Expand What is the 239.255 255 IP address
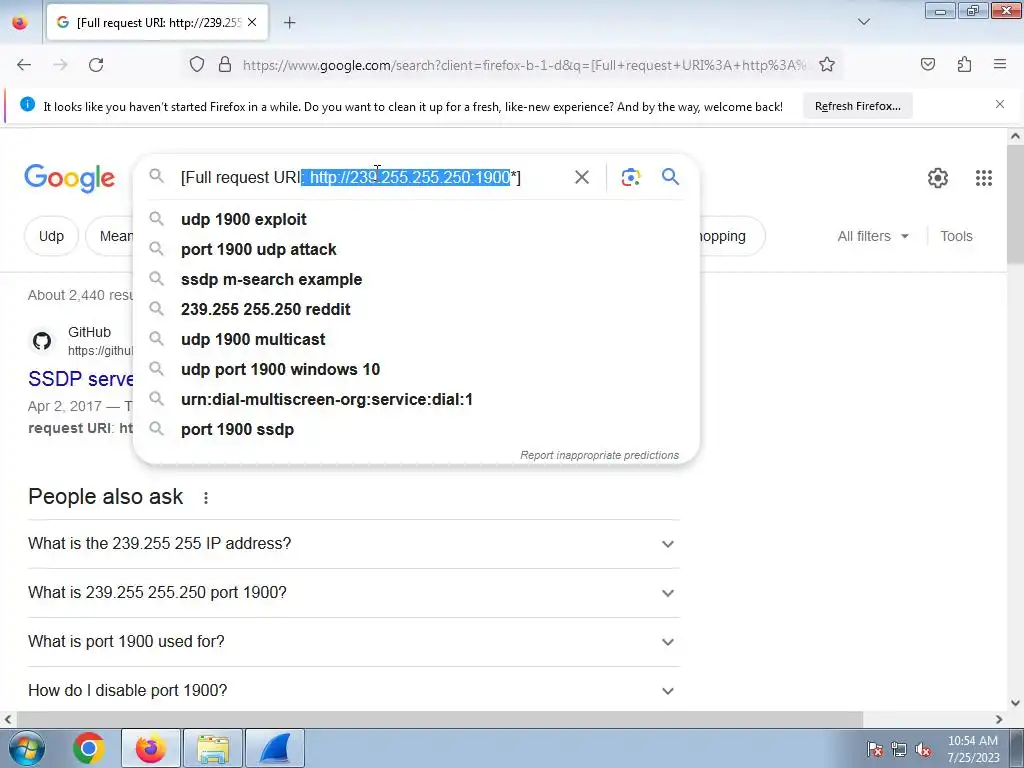The height and width of the screenshot is (768, 1024). [354, 544]
